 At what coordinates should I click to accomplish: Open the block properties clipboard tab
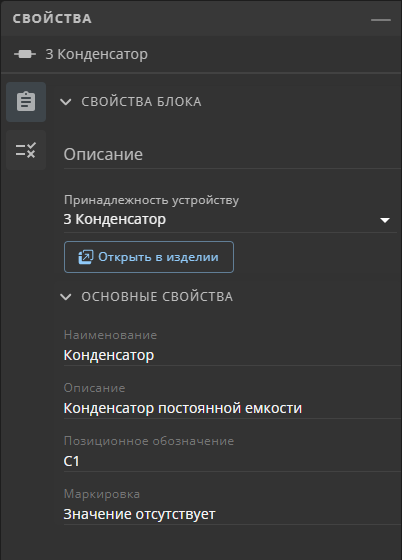coord(26,102)
